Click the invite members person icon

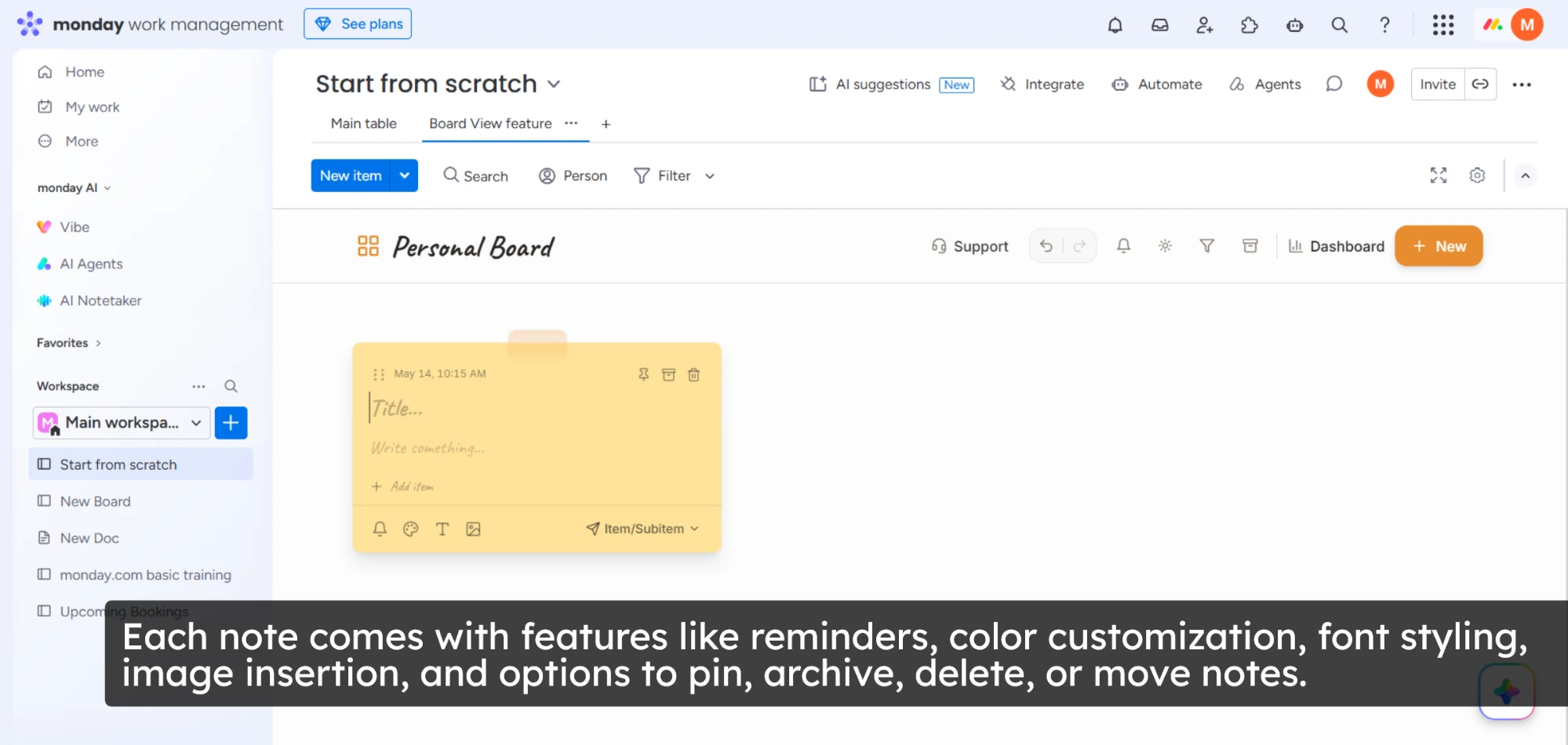point(1205,25)
